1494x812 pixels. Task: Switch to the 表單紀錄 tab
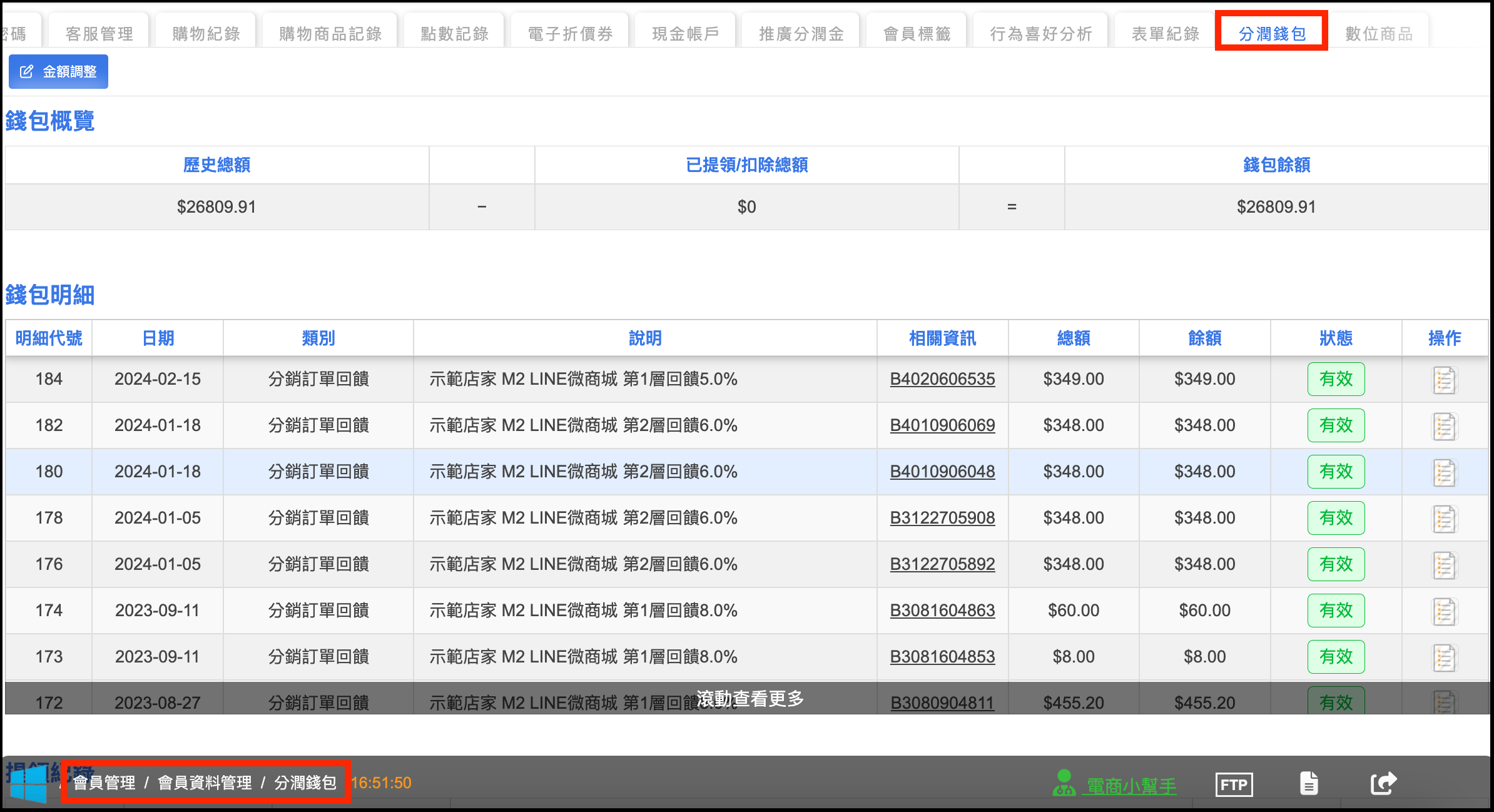pyautogui.click(x=1165, y=34)
